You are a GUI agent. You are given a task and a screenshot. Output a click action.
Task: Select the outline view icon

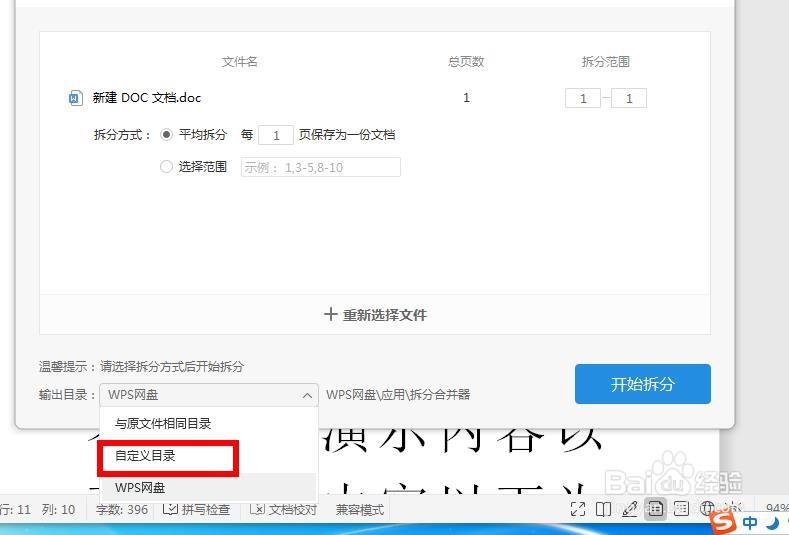pyautogui.click(x=681, y=509)
